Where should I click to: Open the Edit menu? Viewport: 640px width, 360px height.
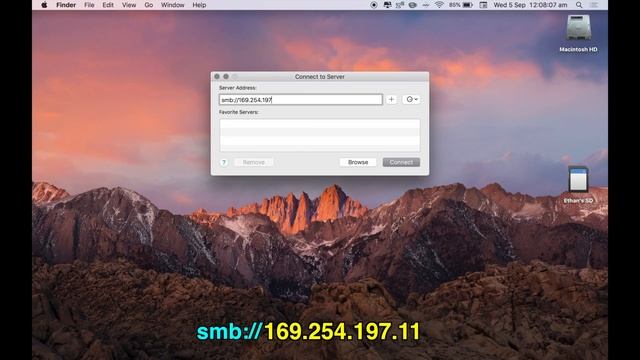108,5
